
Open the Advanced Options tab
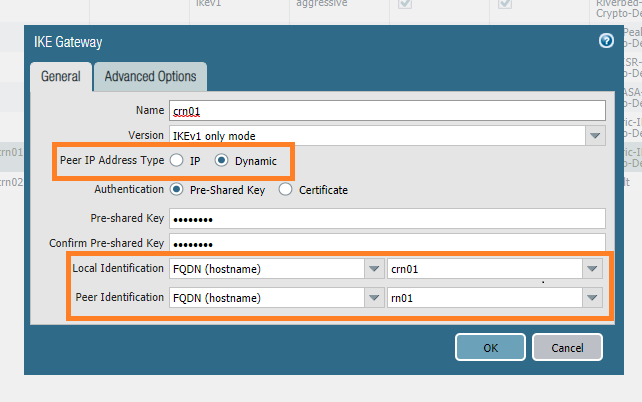point(150,76)
